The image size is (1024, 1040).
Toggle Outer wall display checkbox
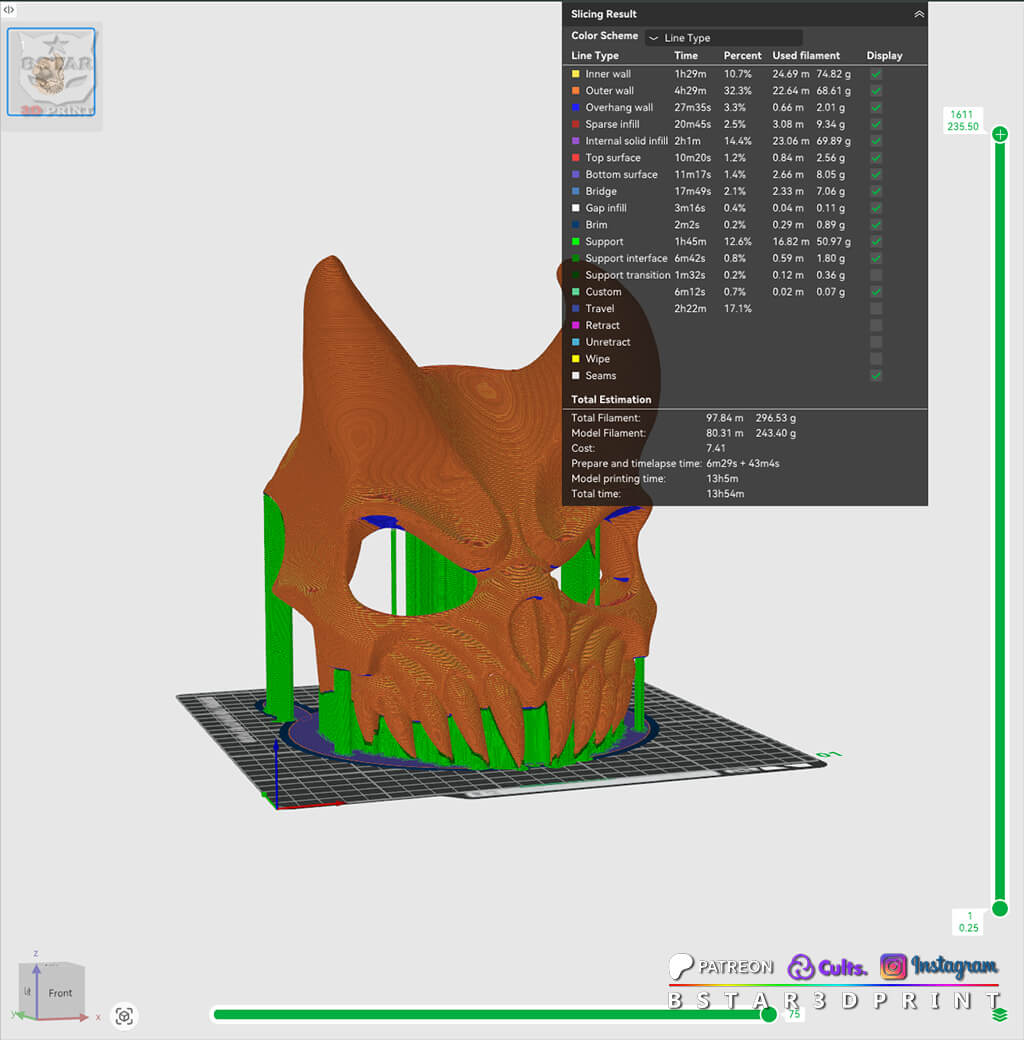pos(876,91)
